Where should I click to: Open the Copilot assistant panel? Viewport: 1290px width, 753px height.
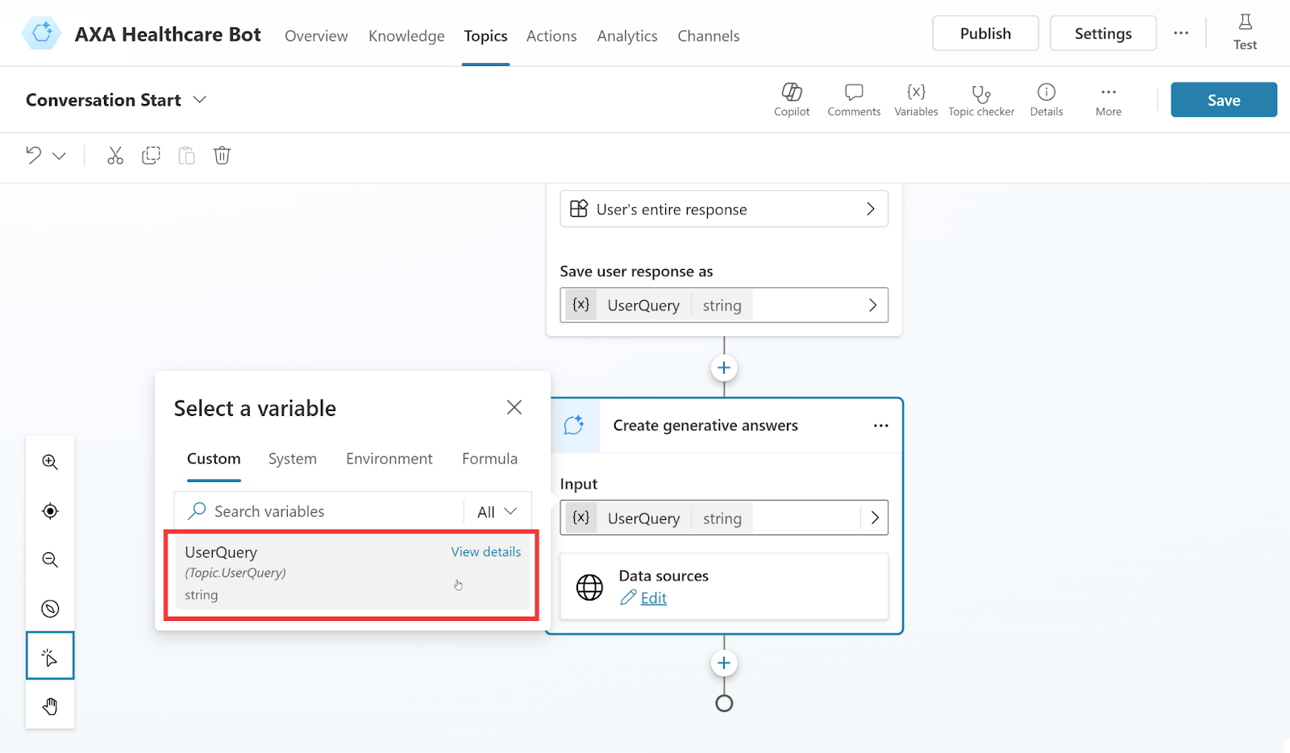pyautogui.click(x=791, y=99)
